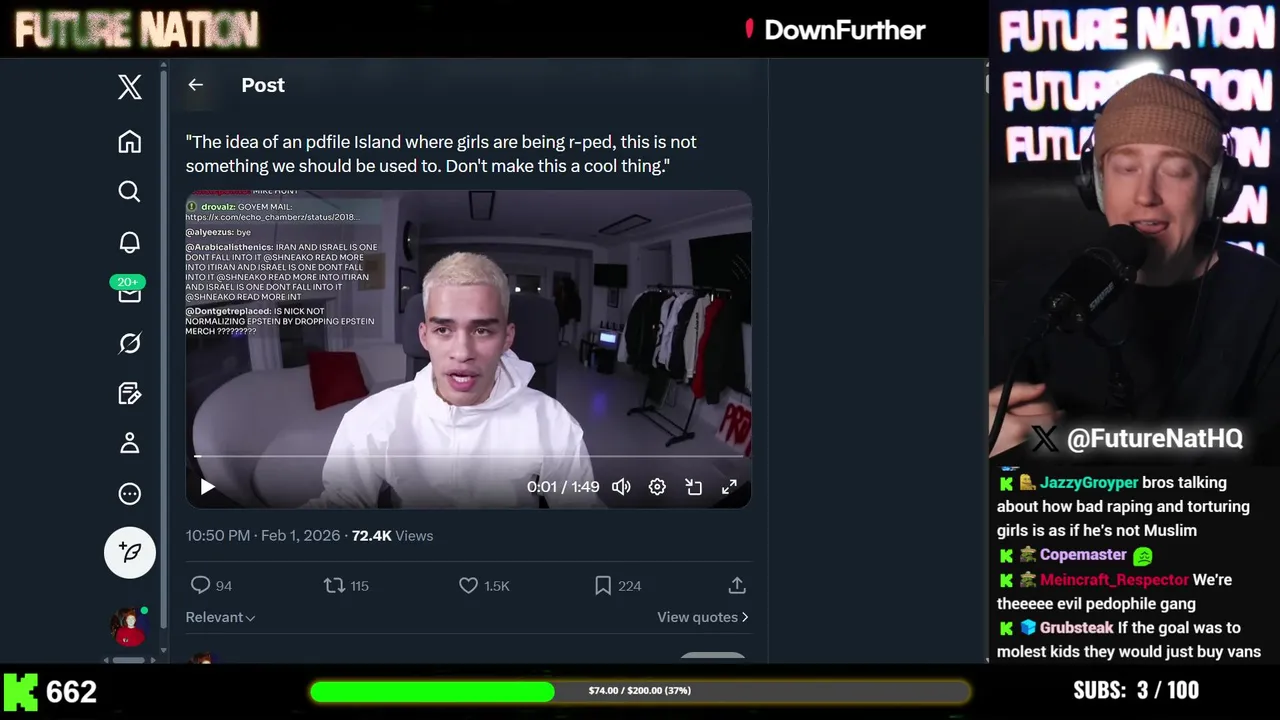The image size is (1280, 720).
Task: Toggle the picture-in-picture video icon
Action: (x=693, y=487)
